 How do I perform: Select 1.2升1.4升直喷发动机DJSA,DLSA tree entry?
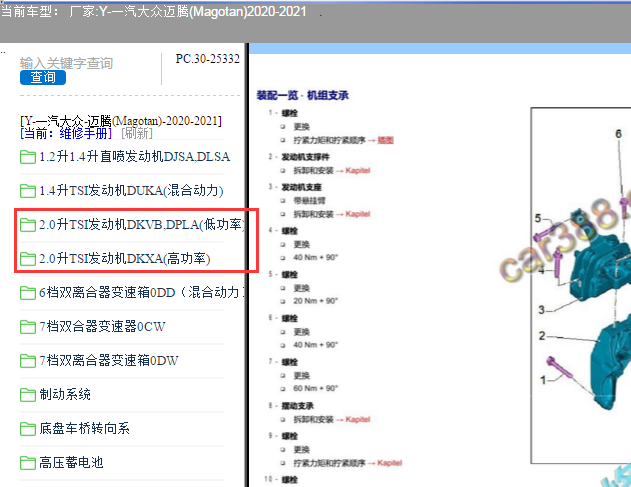pyautogui.click(x=134, y=157)
